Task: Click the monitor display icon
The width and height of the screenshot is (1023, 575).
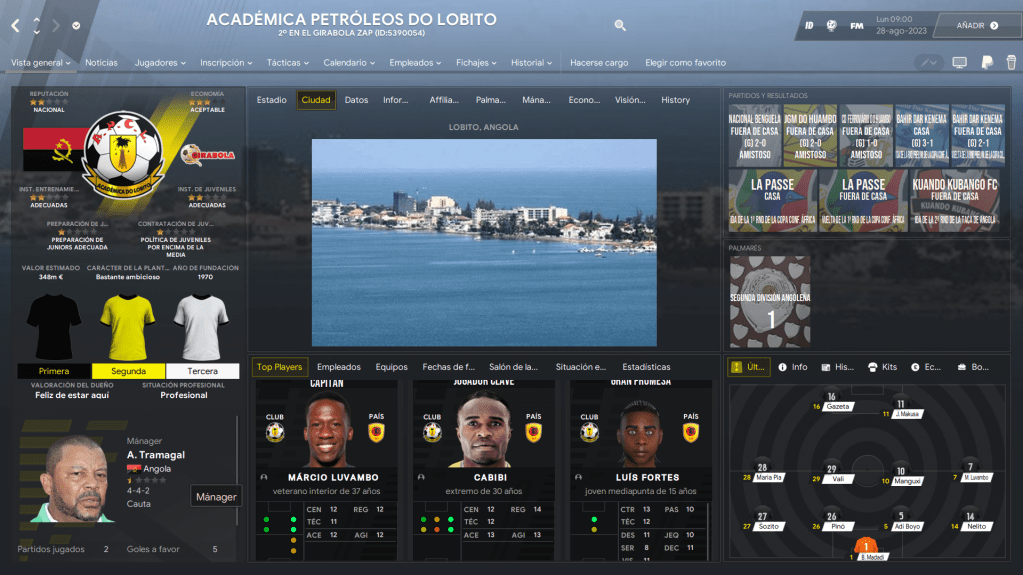Action: pyautogui.click(x=959, y=63)
